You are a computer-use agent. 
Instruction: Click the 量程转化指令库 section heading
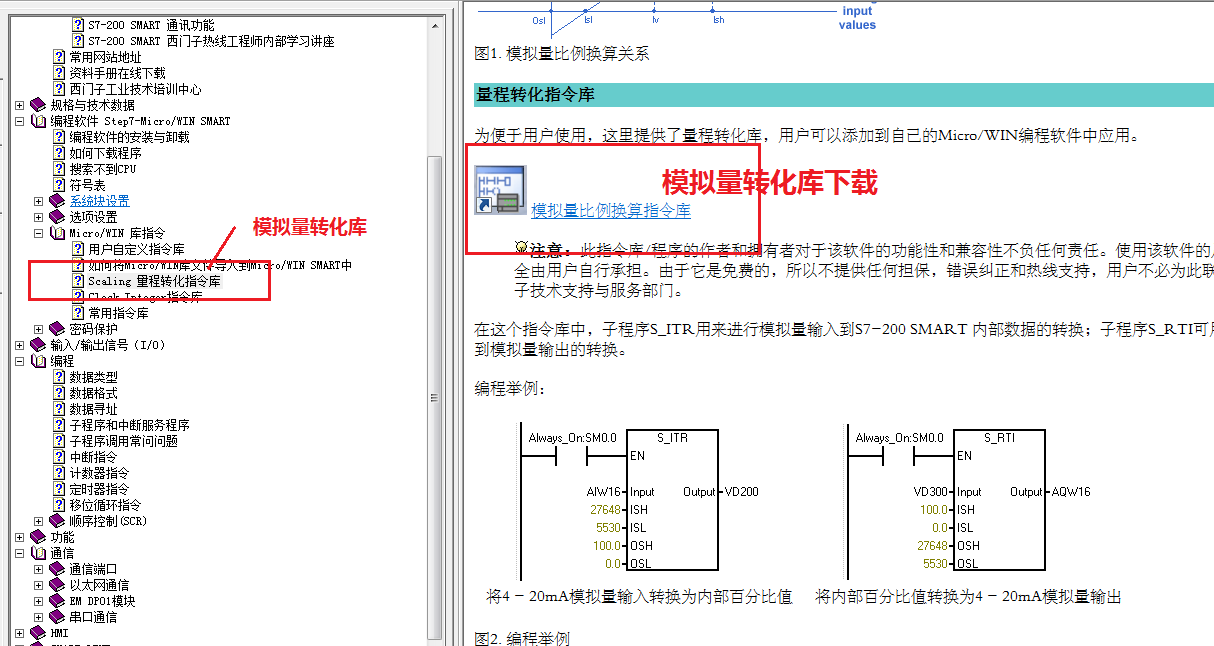[536, 95]
